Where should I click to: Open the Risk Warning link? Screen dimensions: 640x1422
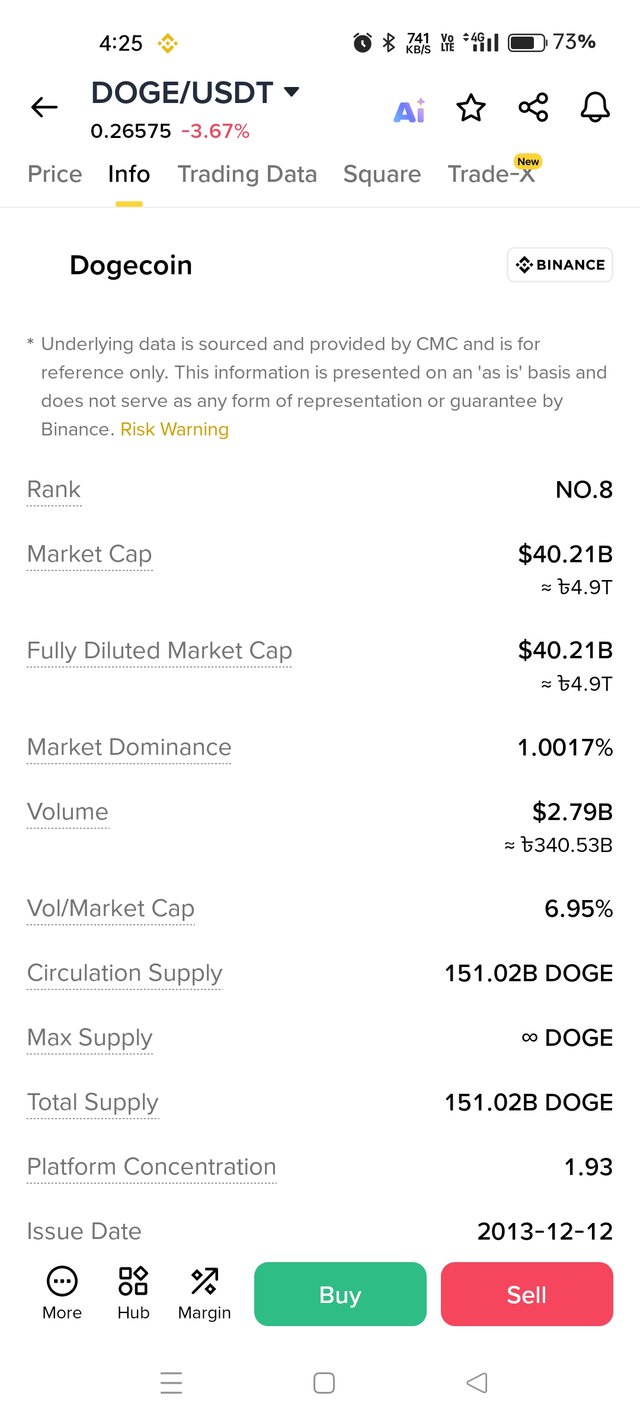click(x=175, y=429)
